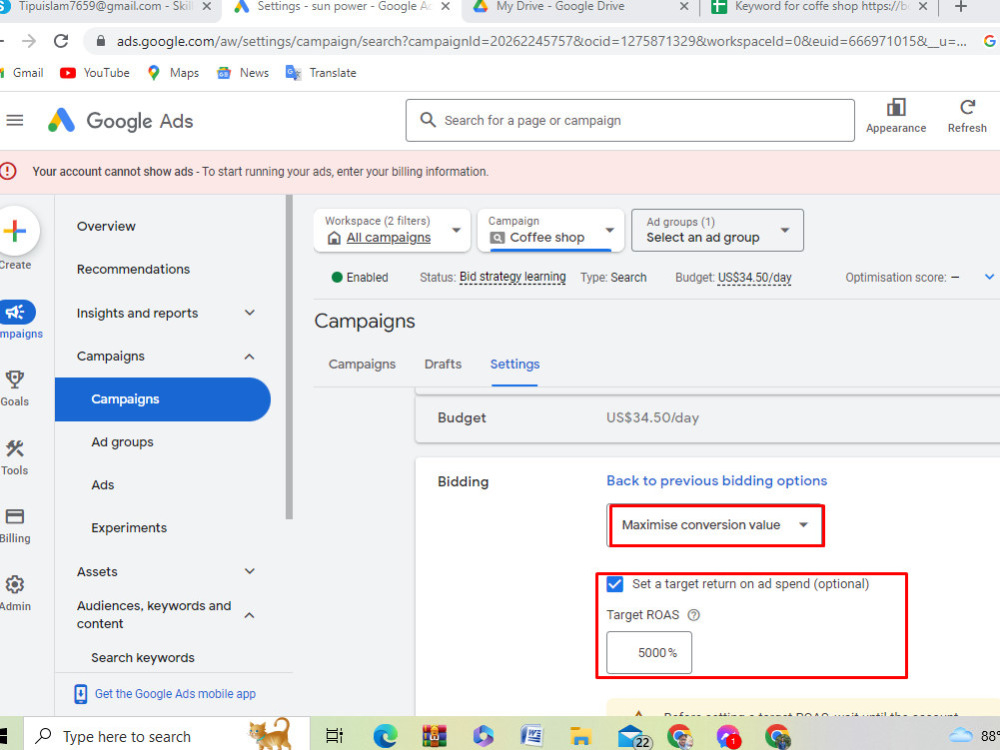Viewport: 1000px width, 750px height.
Task: Open Experiments in the sidebar
Action: 129,528
